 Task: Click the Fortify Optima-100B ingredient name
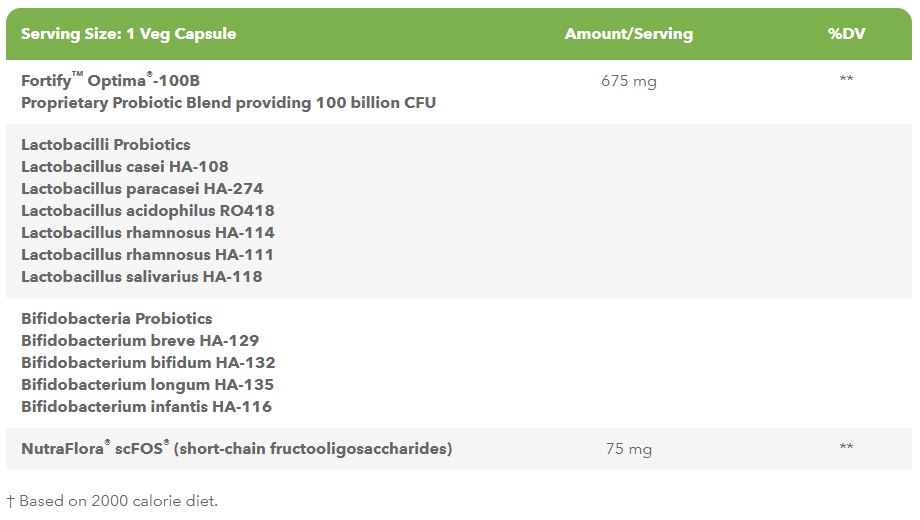tap(118, 80)
